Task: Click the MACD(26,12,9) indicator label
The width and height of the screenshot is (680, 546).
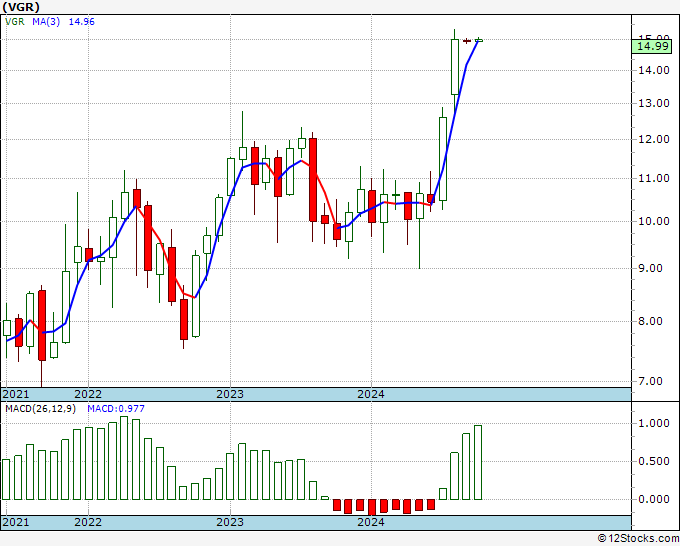Action: click(x=40, y=409)
